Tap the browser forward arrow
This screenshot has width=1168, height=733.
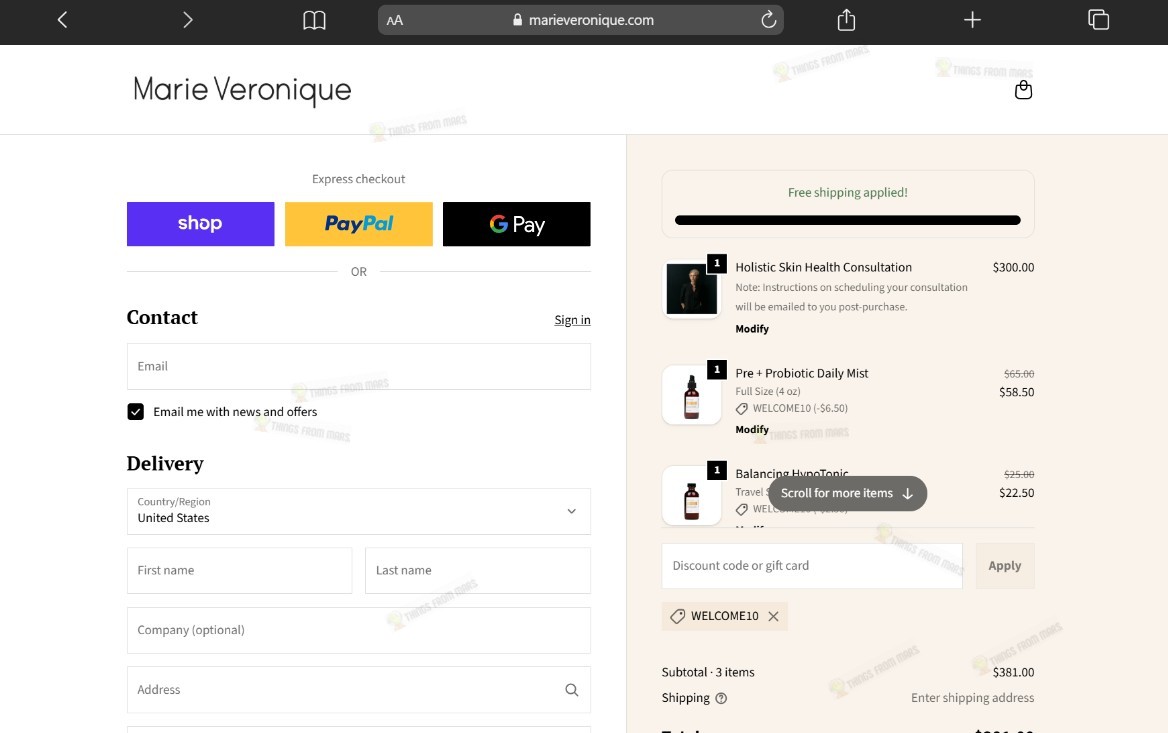click(x=188, y=20)
